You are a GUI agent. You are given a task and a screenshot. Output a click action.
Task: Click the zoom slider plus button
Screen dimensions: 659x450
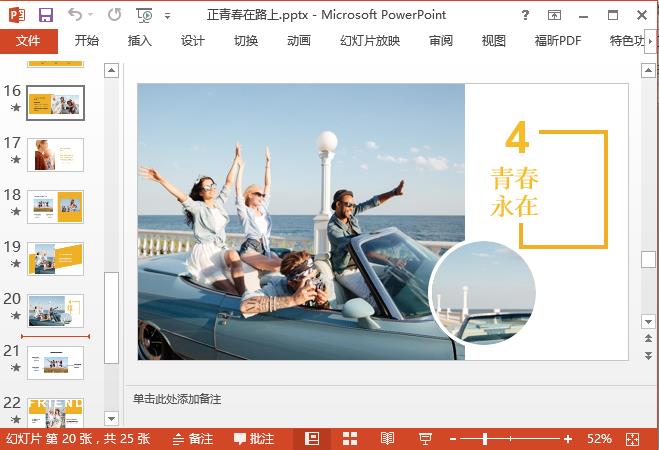click(568, 439)
